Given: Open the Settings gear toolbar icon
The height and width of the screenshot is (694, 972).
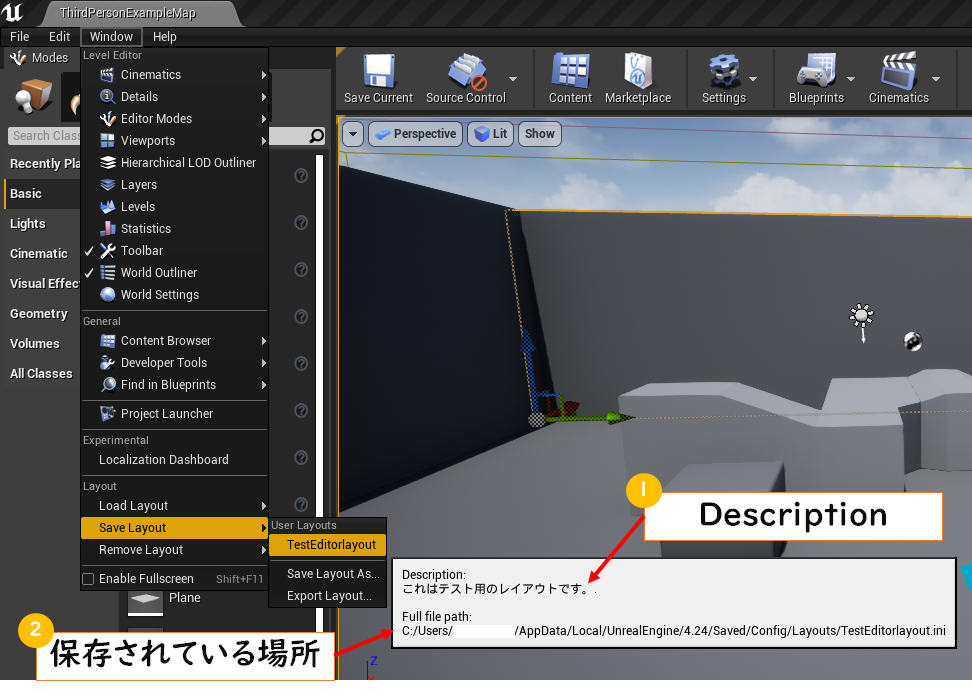Looking at the screenshot, I should pos(723,71).
